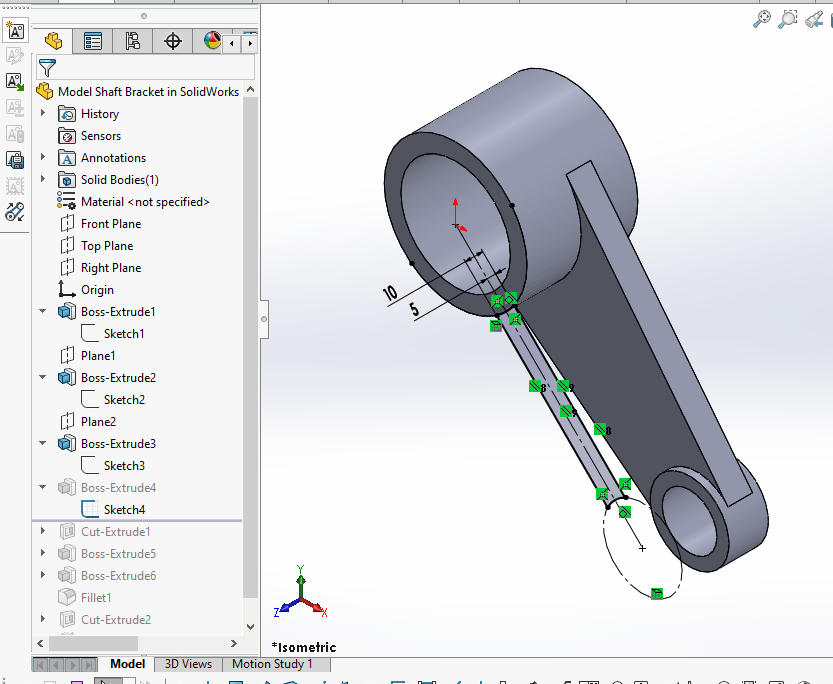Open the ConfigurationManager tab
This screenshot has height=684, width=833.
pos(132,41)
